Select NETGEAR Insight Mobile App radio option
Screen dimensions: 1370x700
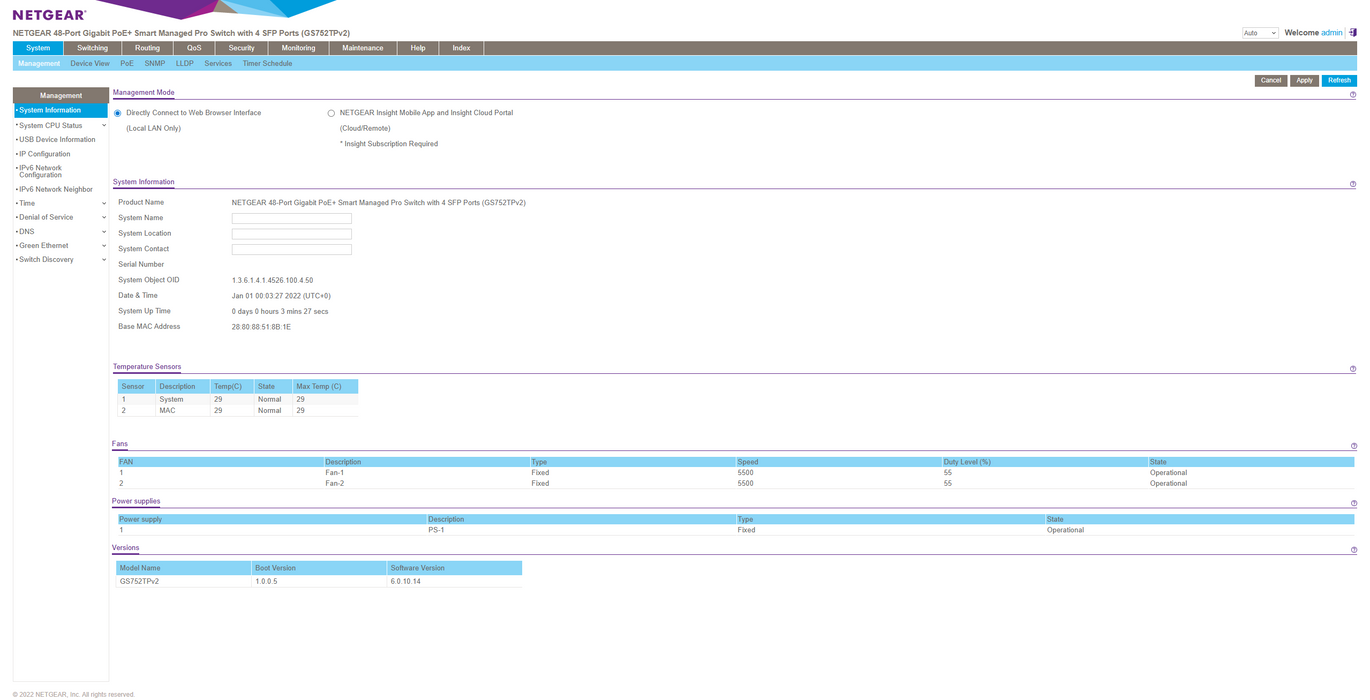[x=331, y=113]
